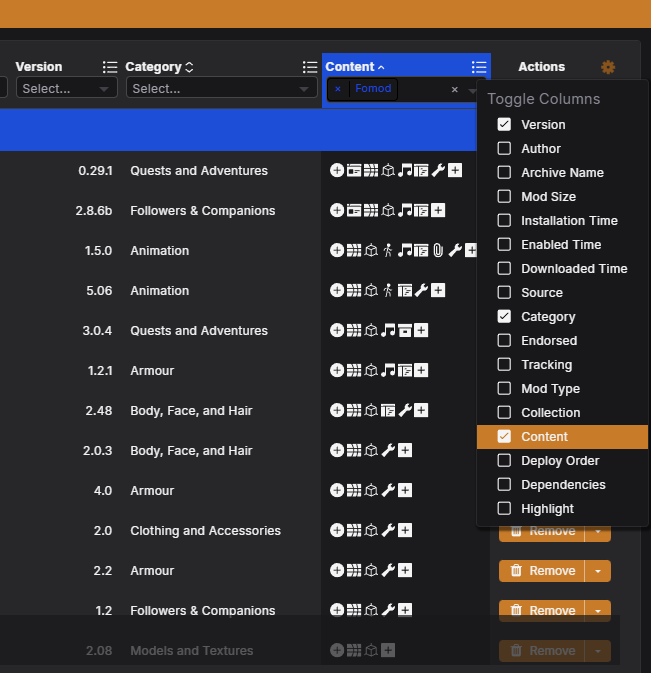
Task: Click the circled plus plugin icon in row 0.29.1
Action: (x=337, y=170)
